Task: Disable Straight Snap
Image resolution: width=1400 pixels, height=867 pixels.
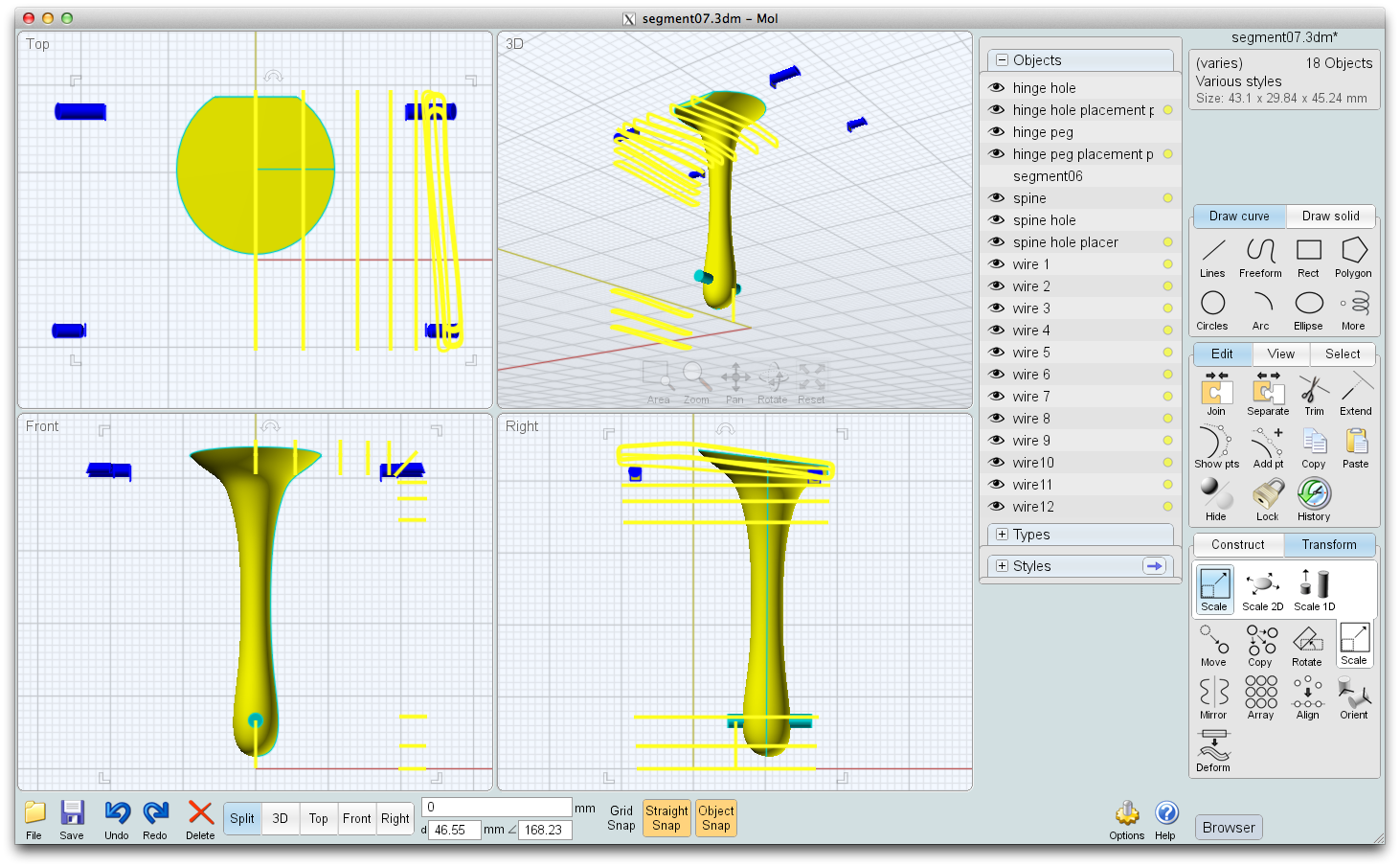Action: (666, 818)
